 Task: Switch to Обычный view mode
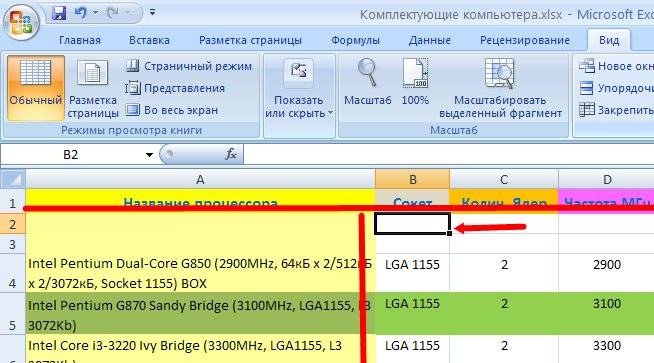pyautogui.click(x=36, y=88)
